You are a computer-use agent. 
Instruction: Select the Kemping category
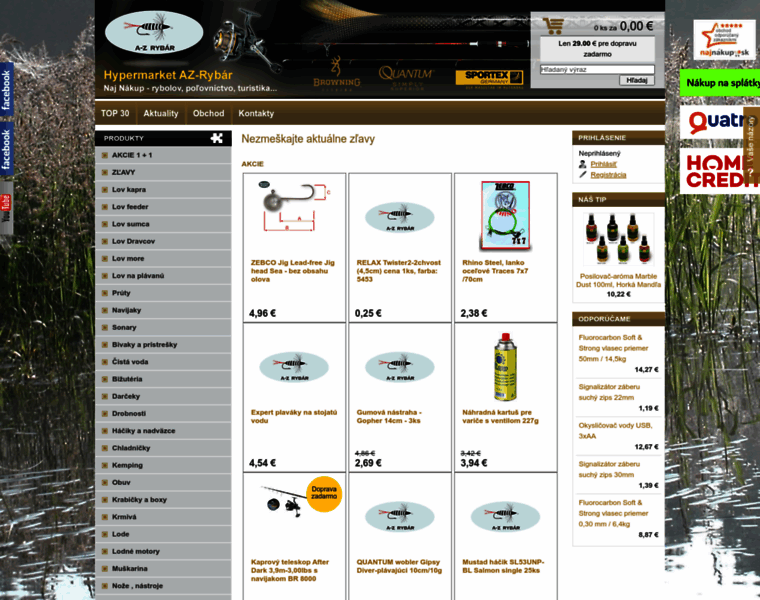163,465
